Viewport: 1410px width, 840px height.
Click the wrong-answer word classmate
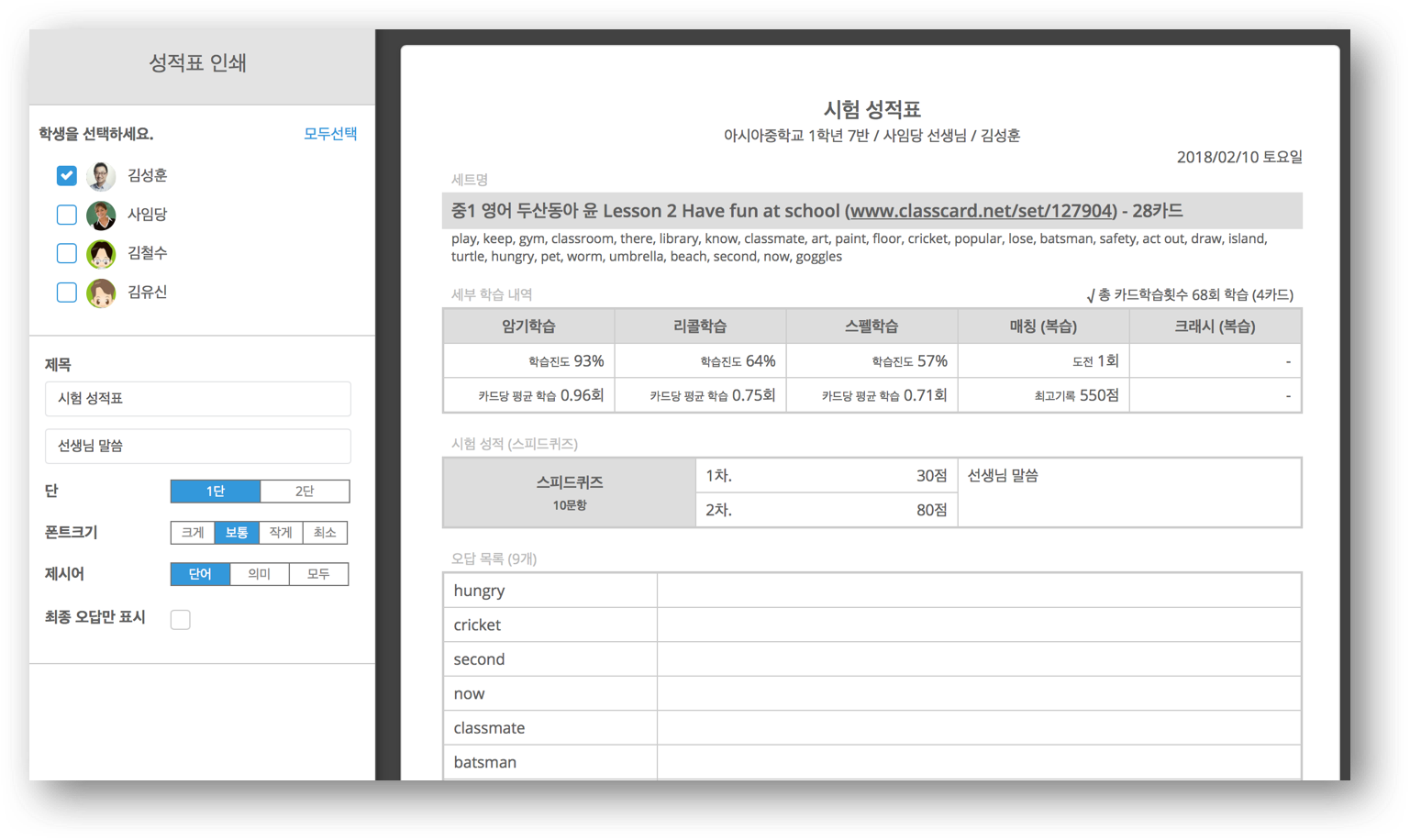pyautogui.click(x=489, y=728)
